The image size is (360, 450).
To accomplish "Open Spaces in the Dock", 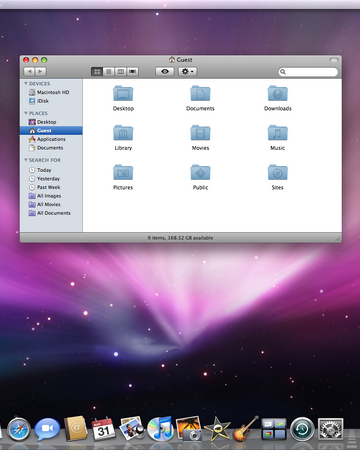I will coord(274,429).
